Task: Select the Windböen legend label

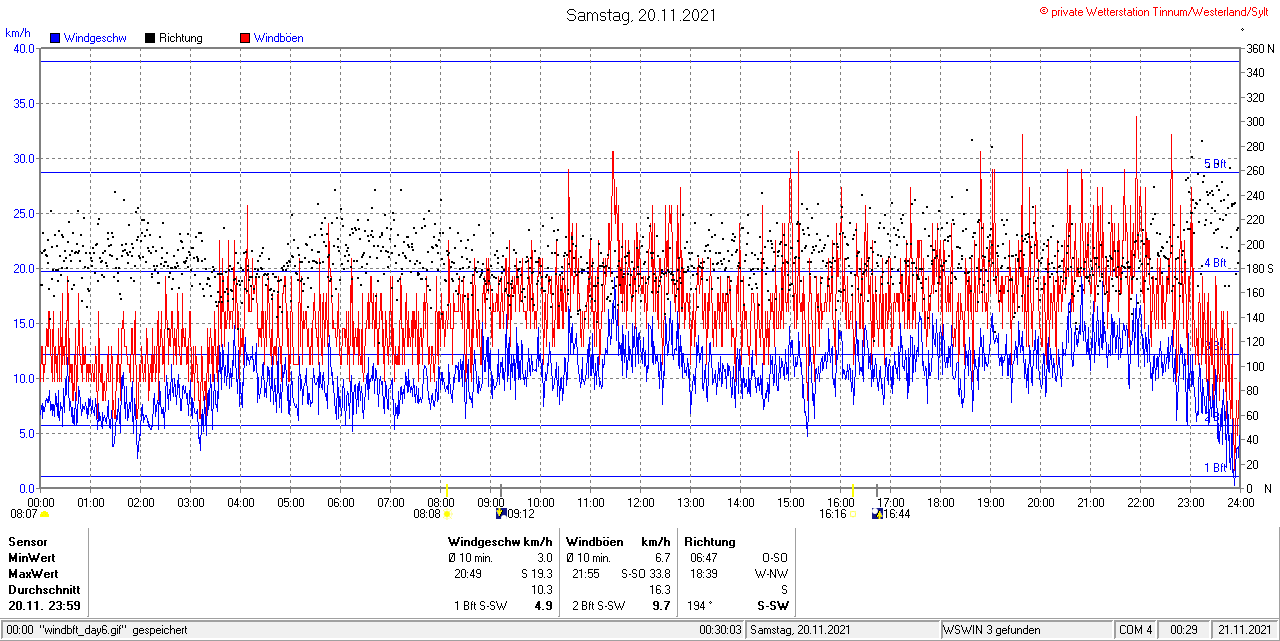Action: pyautogui.click(x=279, y=38)
